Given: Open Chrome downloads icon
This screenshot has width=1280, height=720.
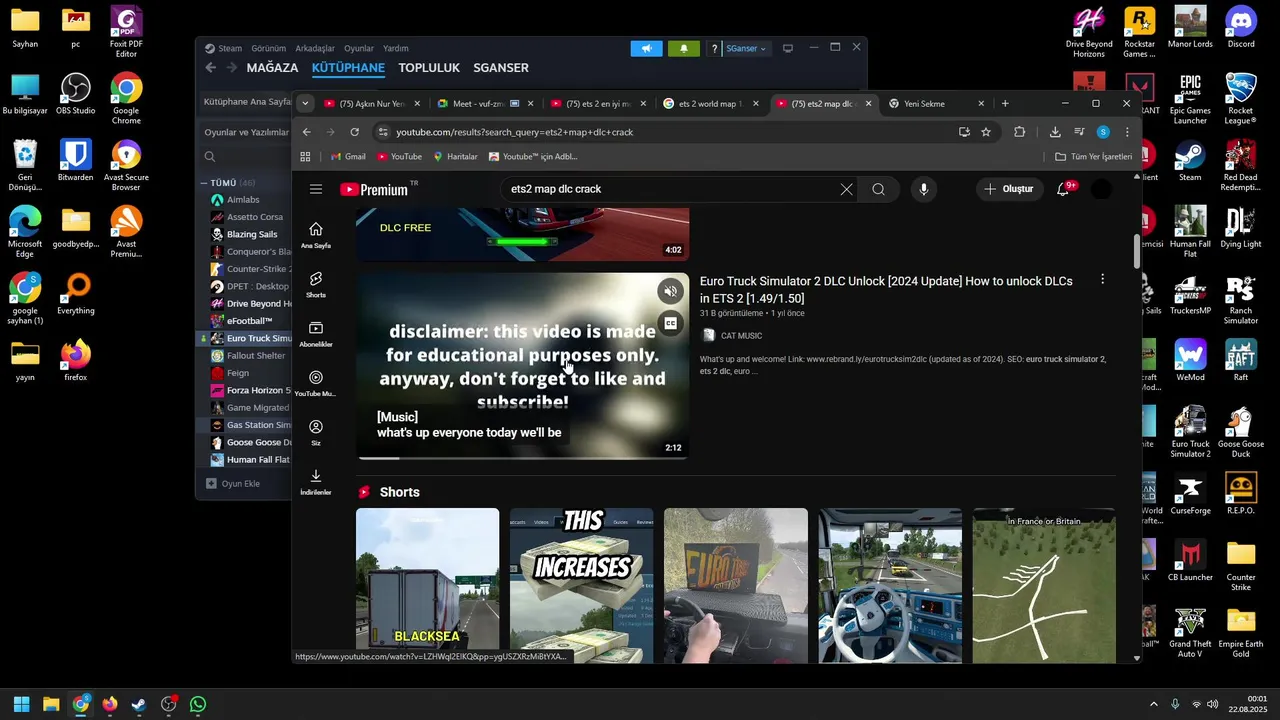Looking at the screenshot, I should [1055, 132].
